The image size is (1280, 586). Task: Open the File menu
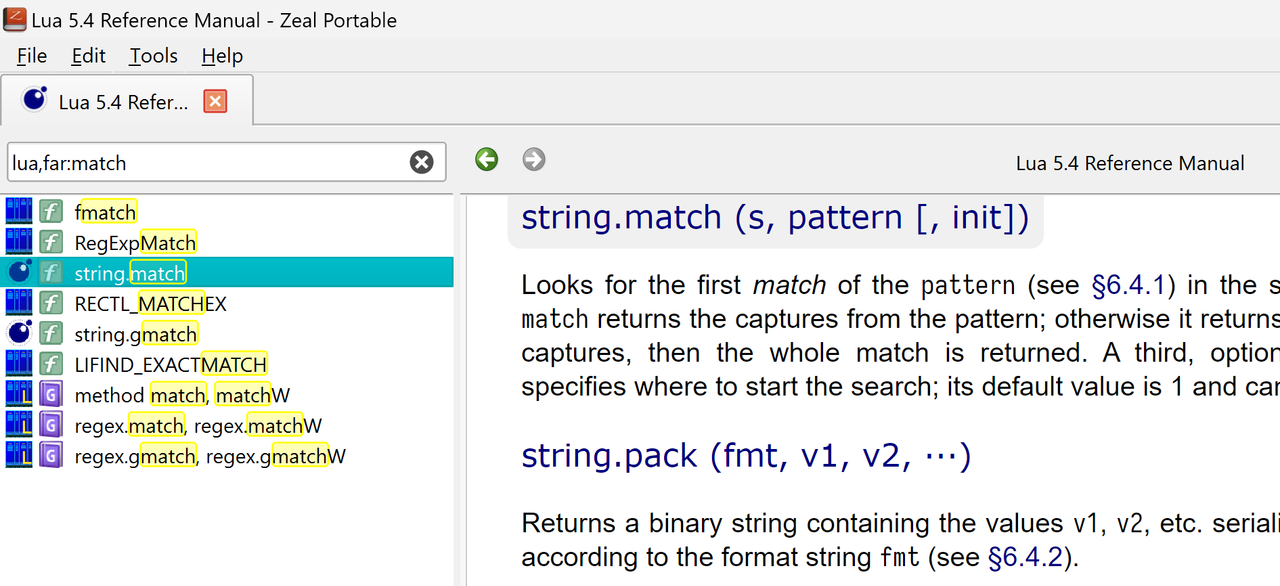(x=32, y=56)
